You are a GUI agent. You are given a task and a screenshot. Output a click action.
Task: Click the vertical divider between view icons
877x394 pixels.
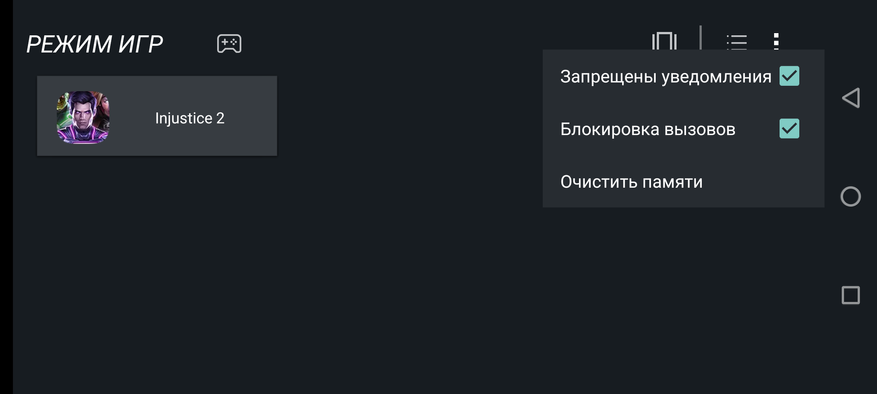tap(700, 37)
